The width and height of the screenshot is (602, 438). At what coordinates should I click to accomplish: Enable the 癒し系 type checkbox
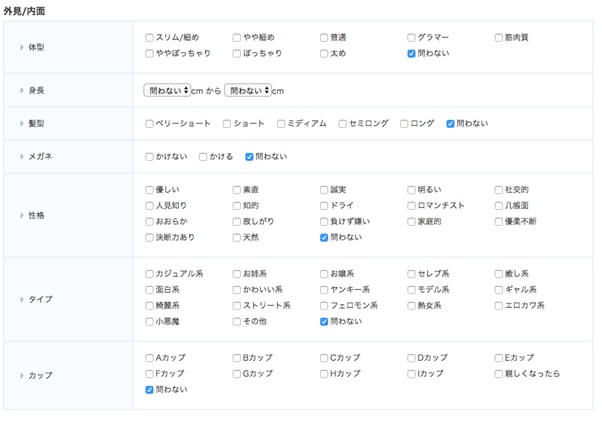coord(498,274)
